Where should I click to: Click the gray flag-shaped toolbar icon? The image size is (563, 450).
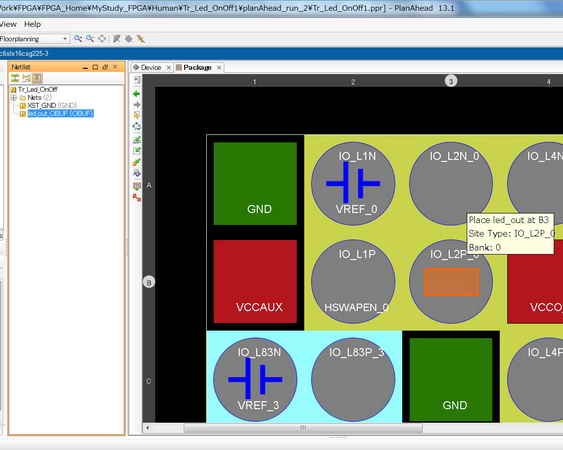tap(116, 38)
